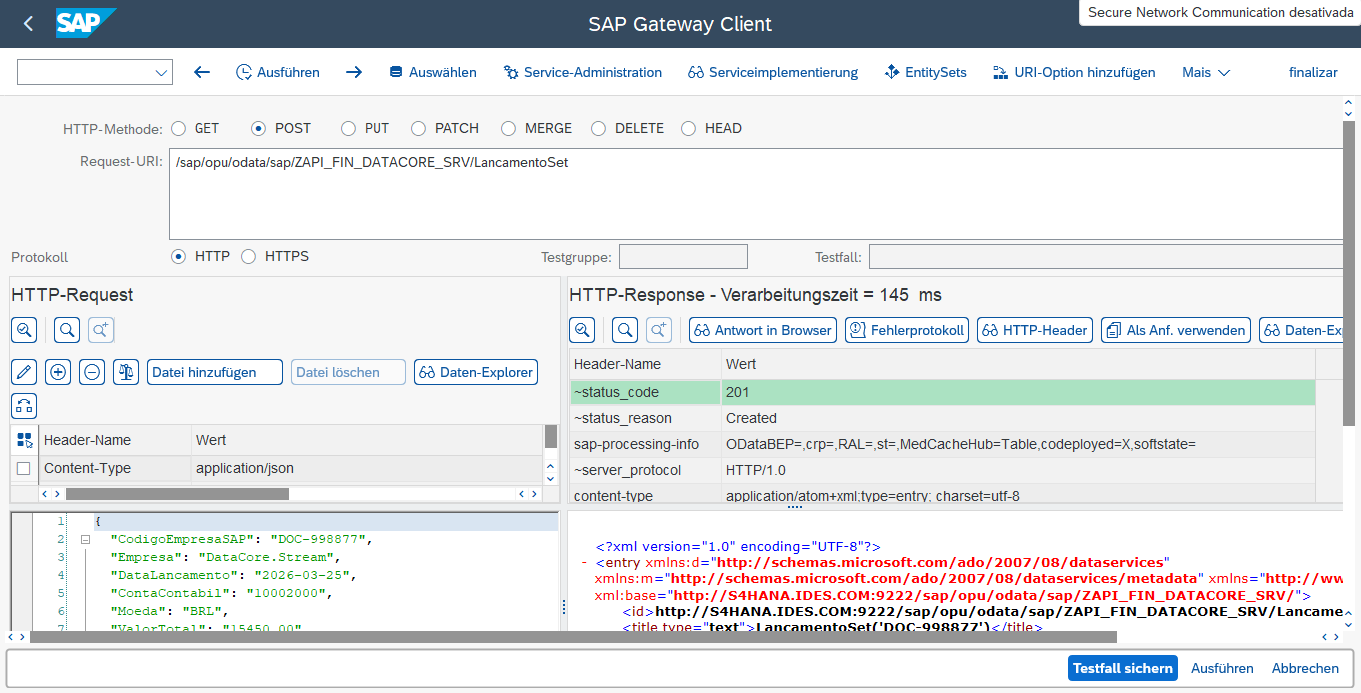Click Antwort in Browser
This screenshot has height=693, width=1361.
point(763,330)
